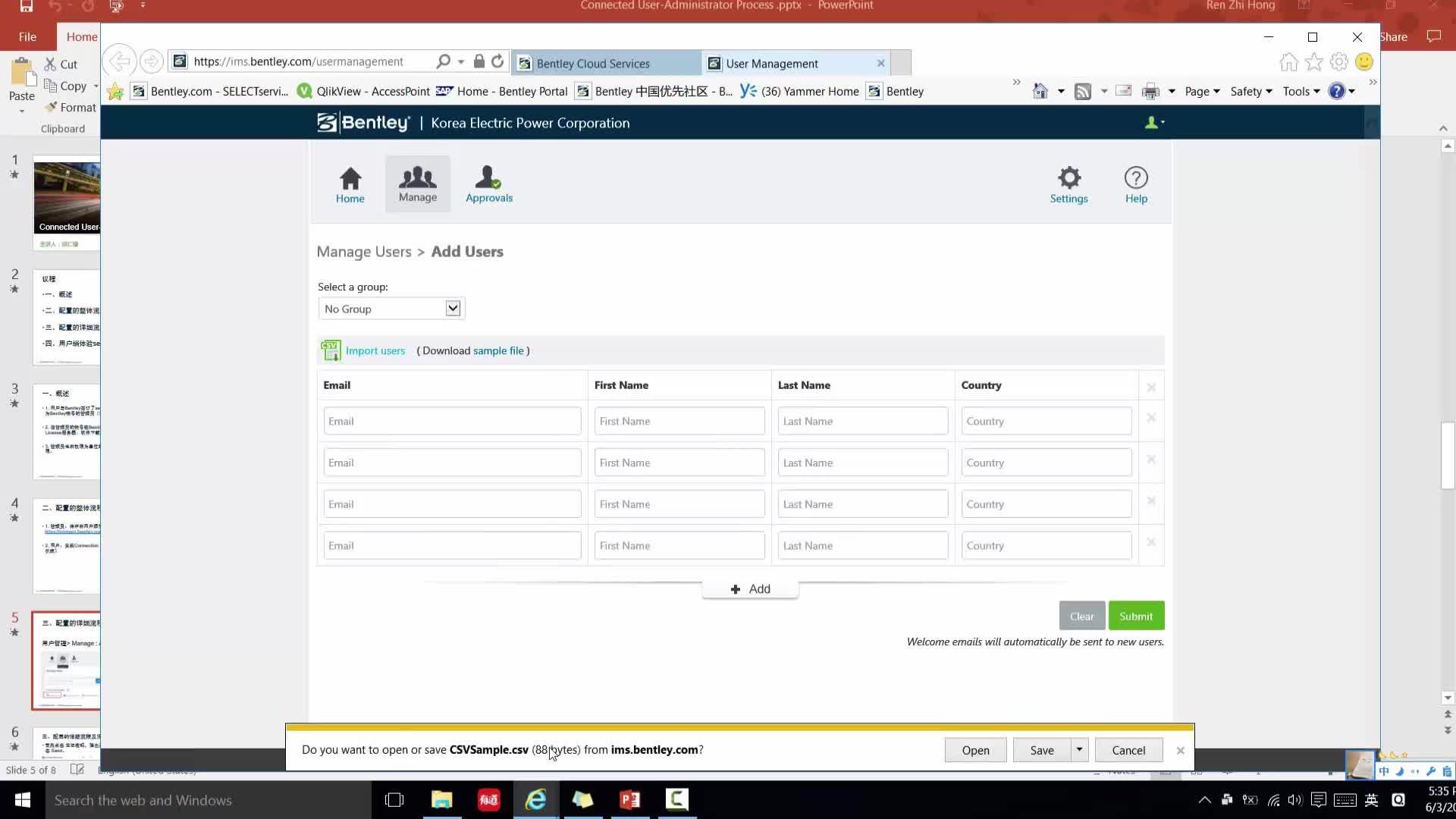Download the sample file link

pos(498,350)
